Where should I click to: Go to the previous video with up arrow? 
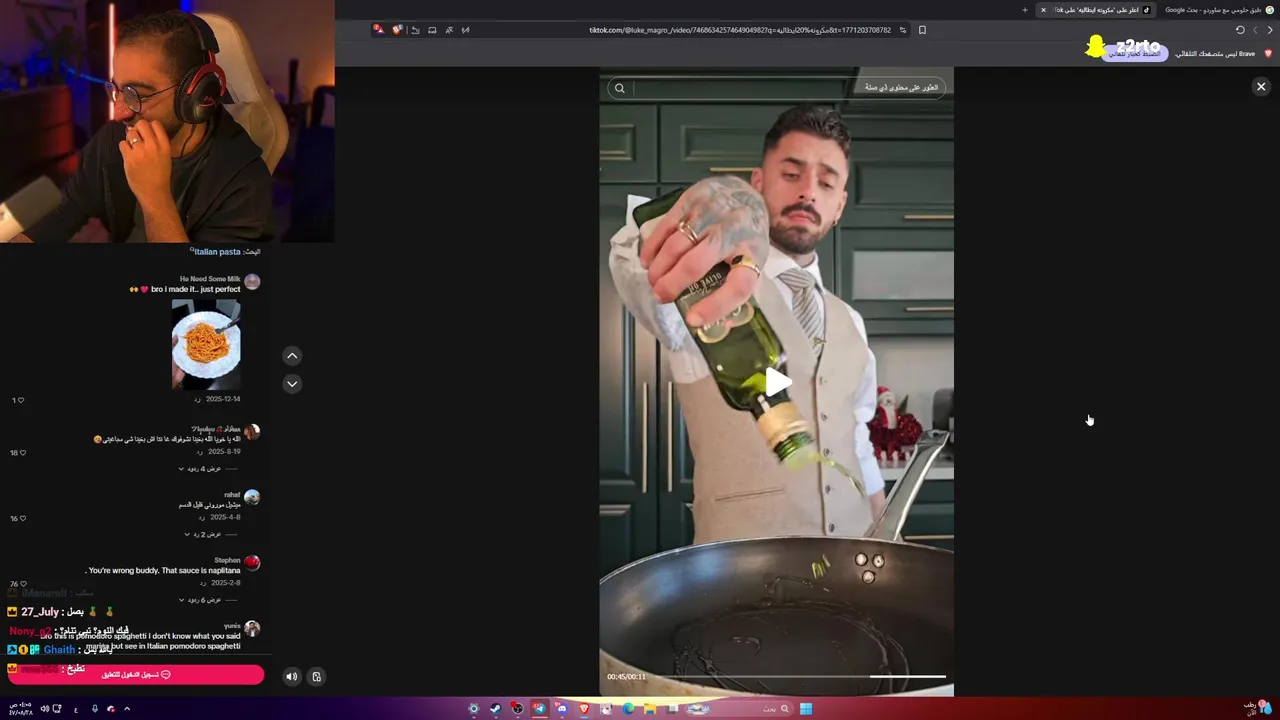click(292, 356)
